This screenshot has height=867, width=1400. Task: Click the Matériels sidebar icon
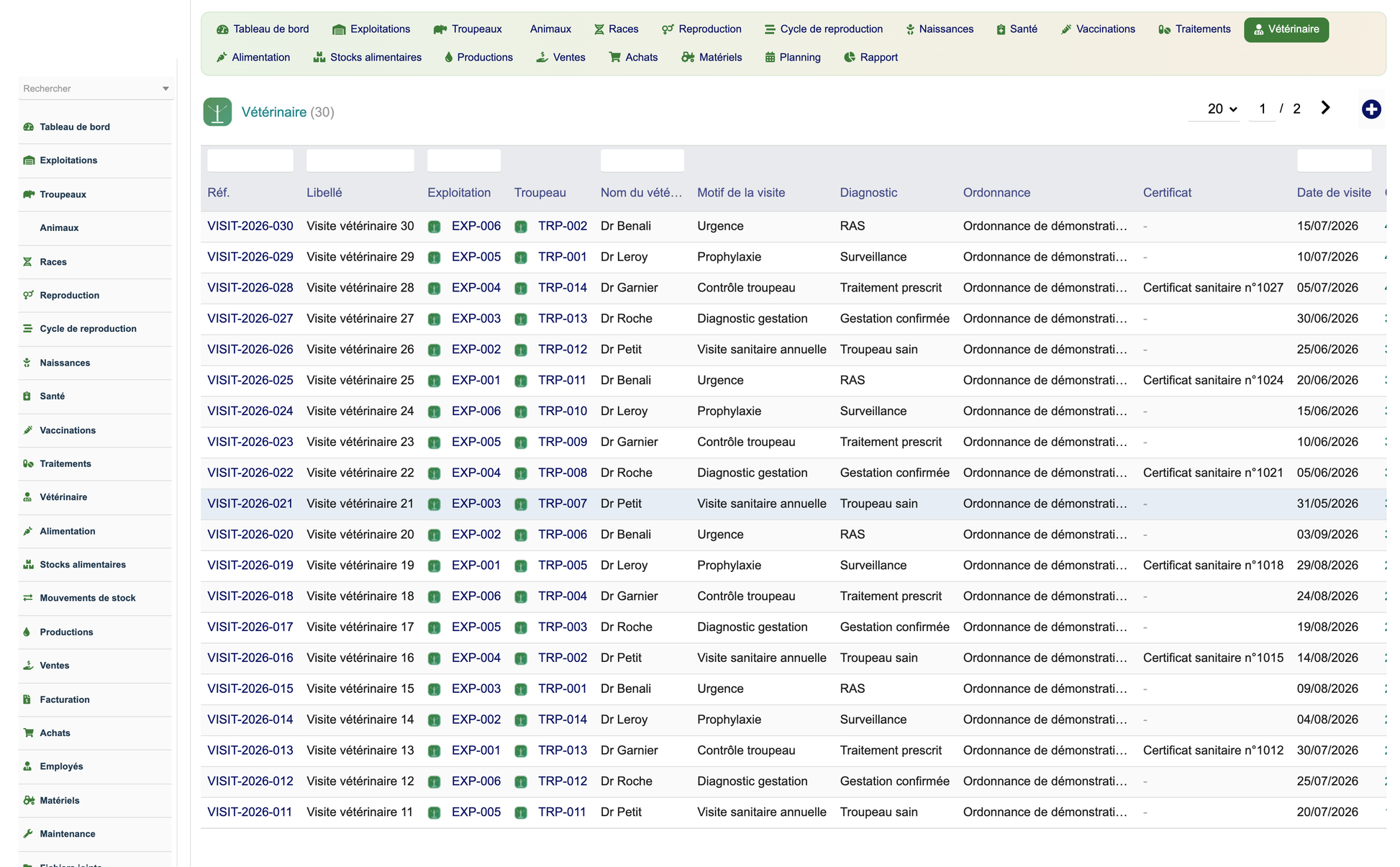[29, 800]
